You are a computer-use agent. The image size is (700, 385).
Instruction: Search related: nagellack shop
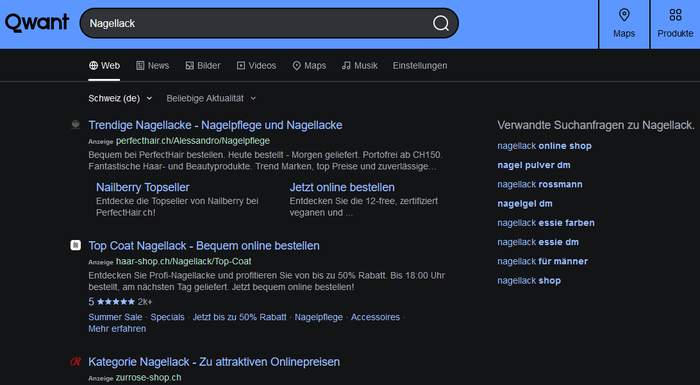(529, 280)
